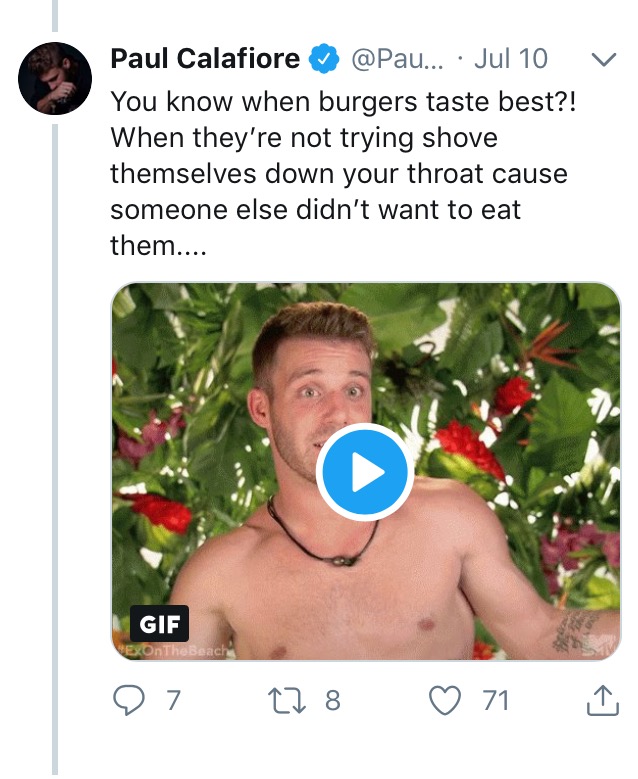Play the GIF with the blue play button
638x779 pixels.
[x=365, y=472]
